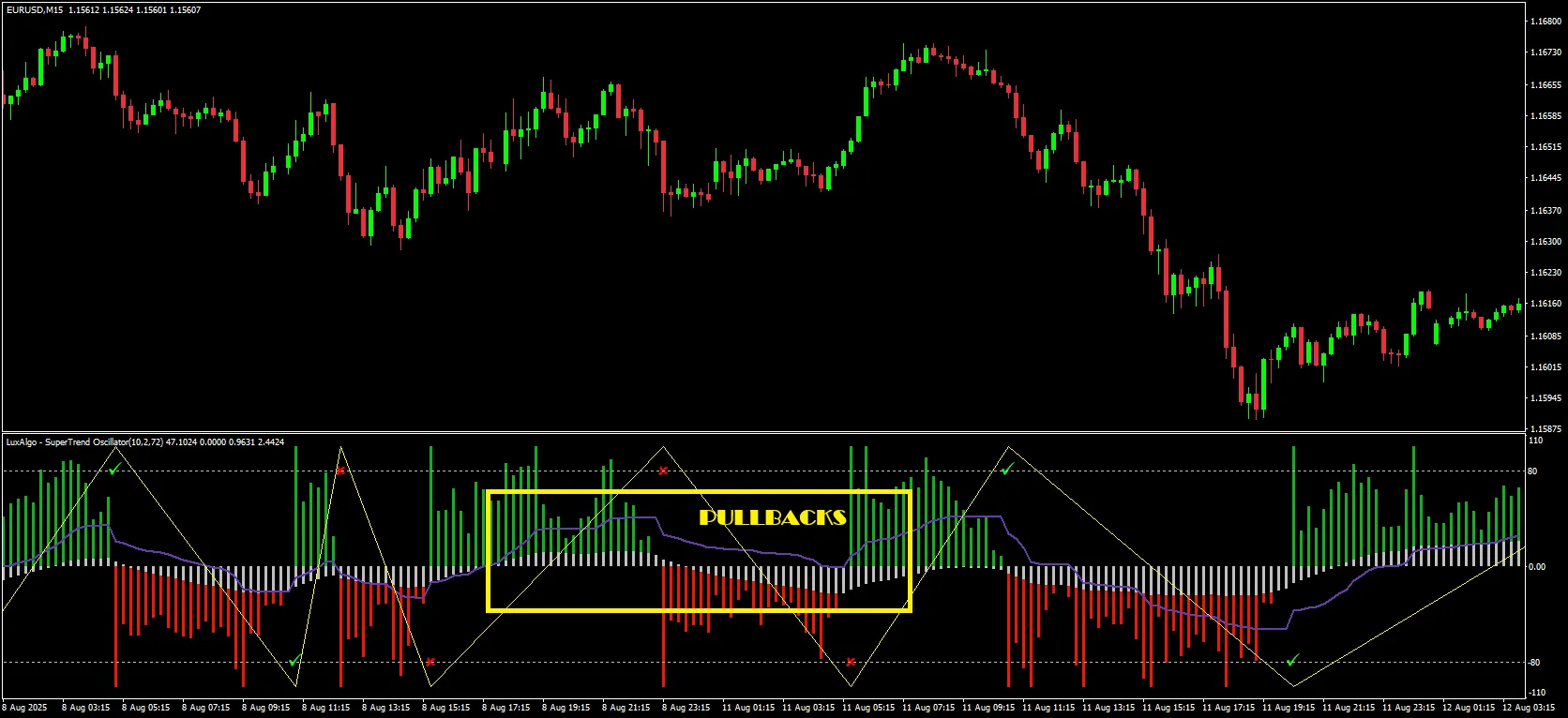Click the 11 Aug 01:15 time label
This screenshot has height=718, width=1568.
pos(749,708)
